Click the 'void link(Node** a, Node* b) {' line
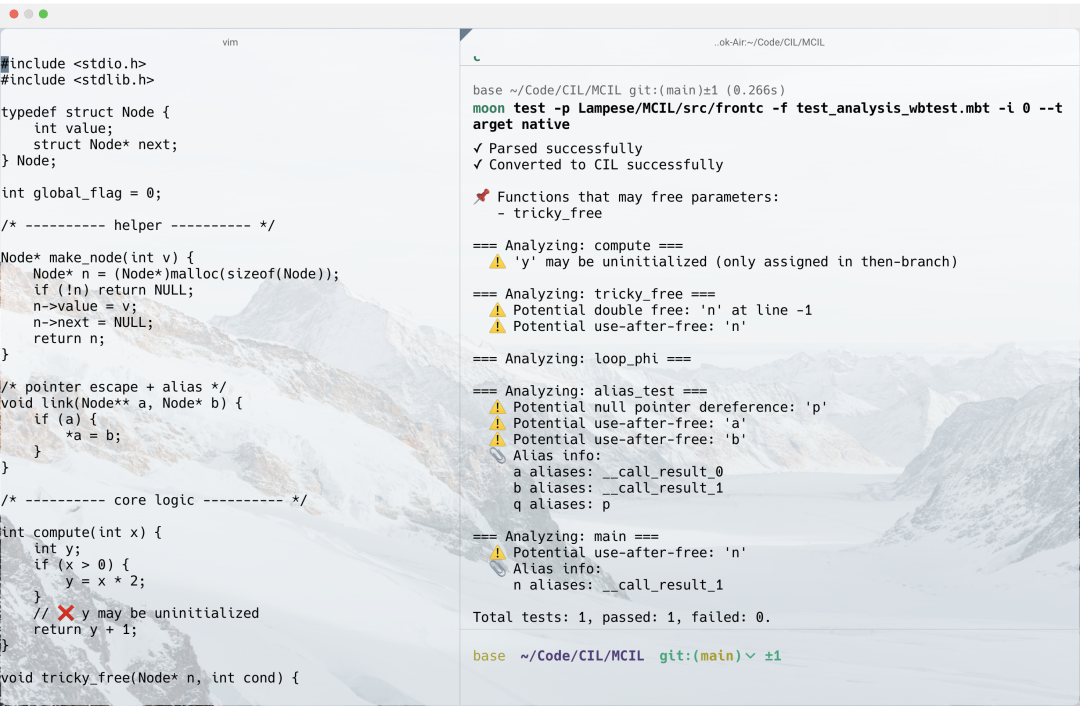1080x706 pixels. coord(122,403)
